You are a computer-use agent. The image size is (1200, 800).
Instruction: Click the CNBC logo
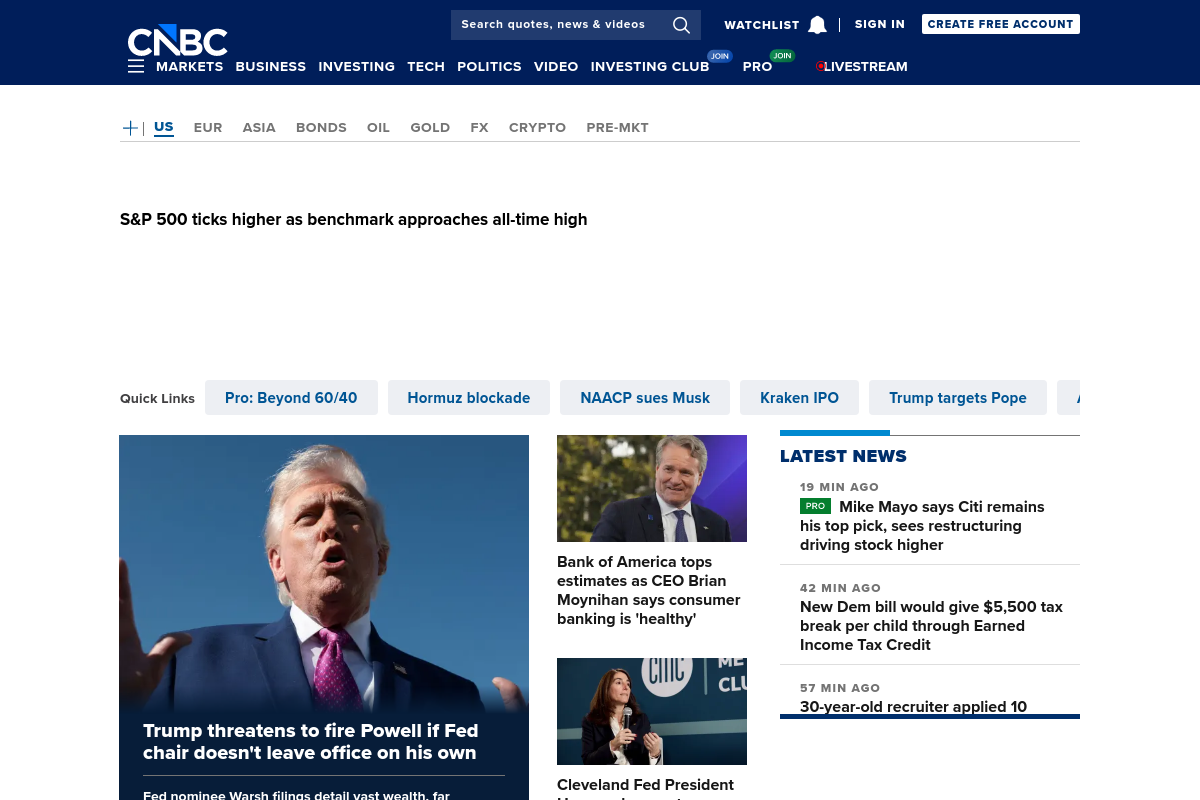coord(177,40)
